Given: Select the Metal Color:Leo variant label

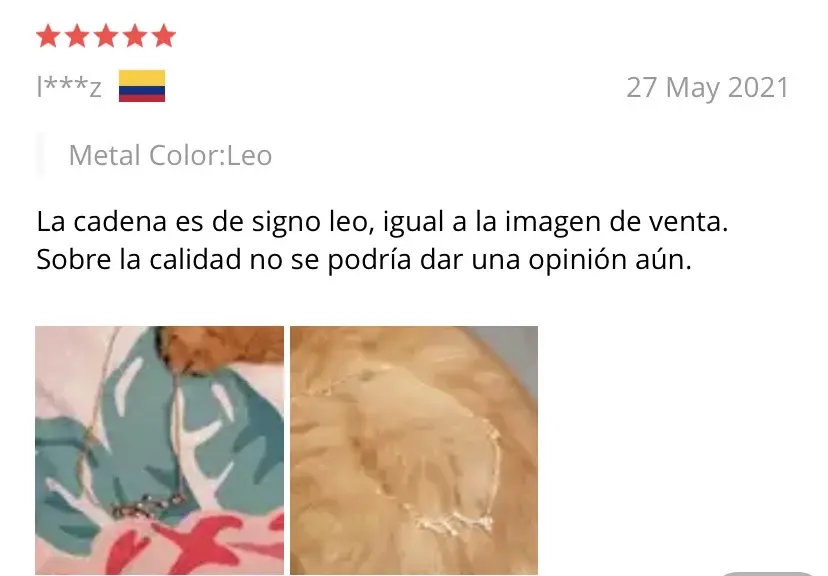Looking at the screenshot, I should click(x=170, y=155).
